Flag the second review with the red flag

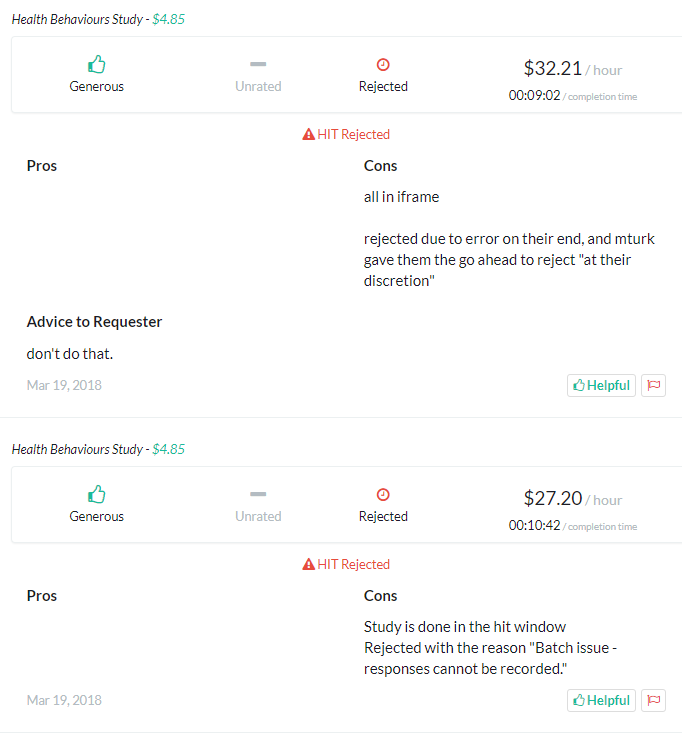click(653, 700)
